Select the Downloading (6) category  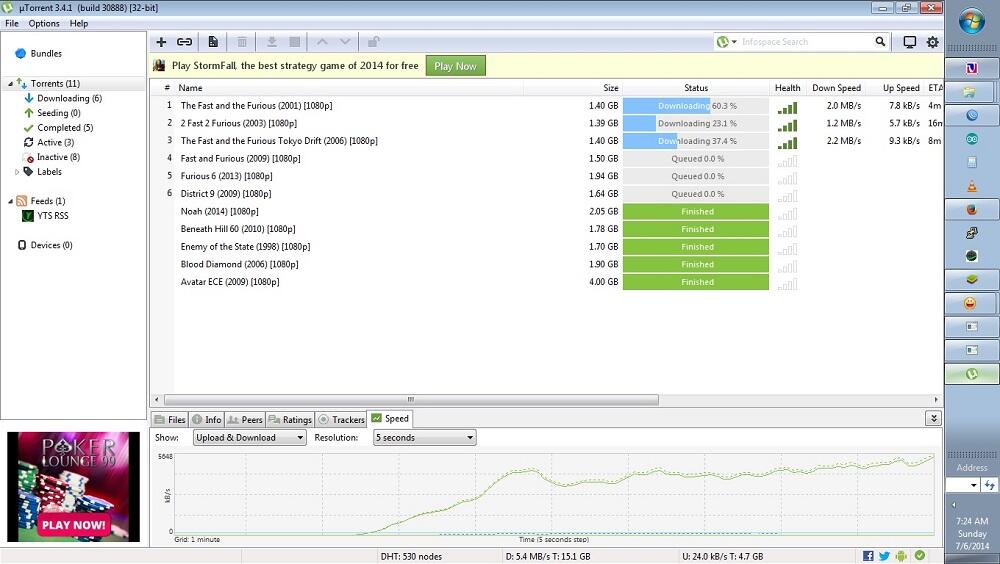point(70,98)
